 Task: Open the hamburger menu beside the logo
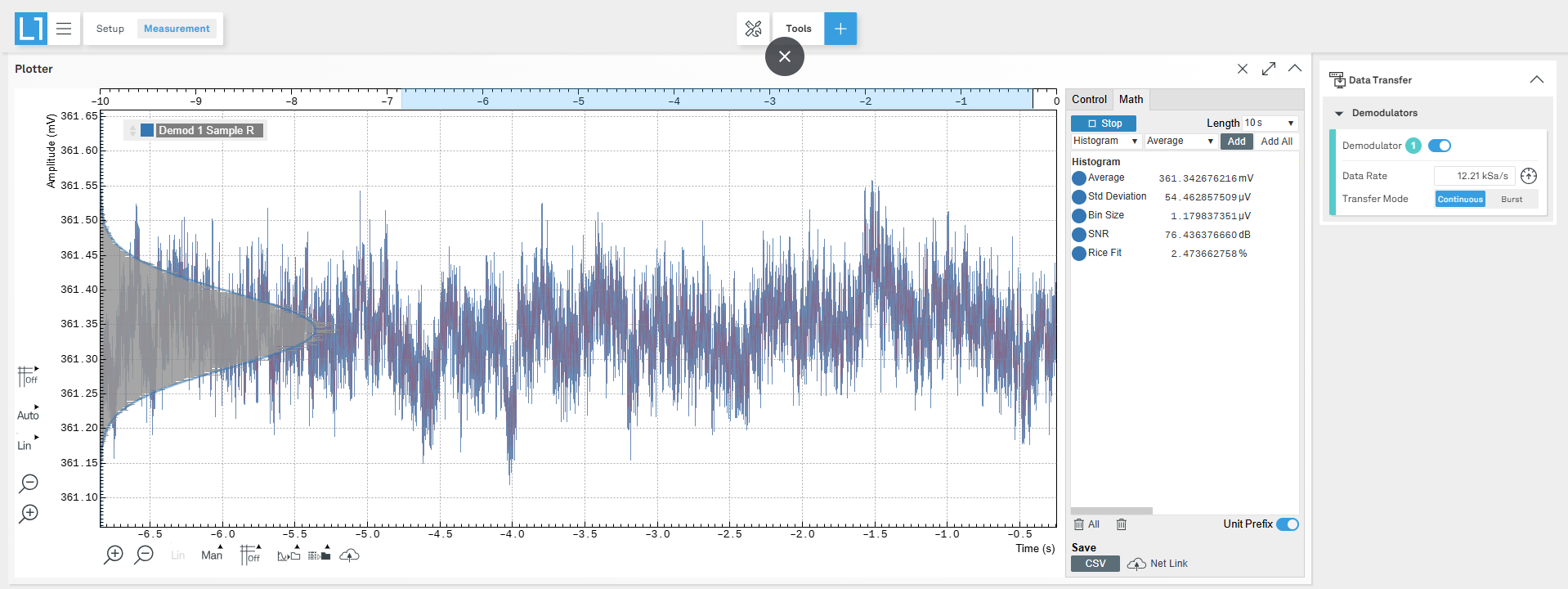[x=64, y=29]
